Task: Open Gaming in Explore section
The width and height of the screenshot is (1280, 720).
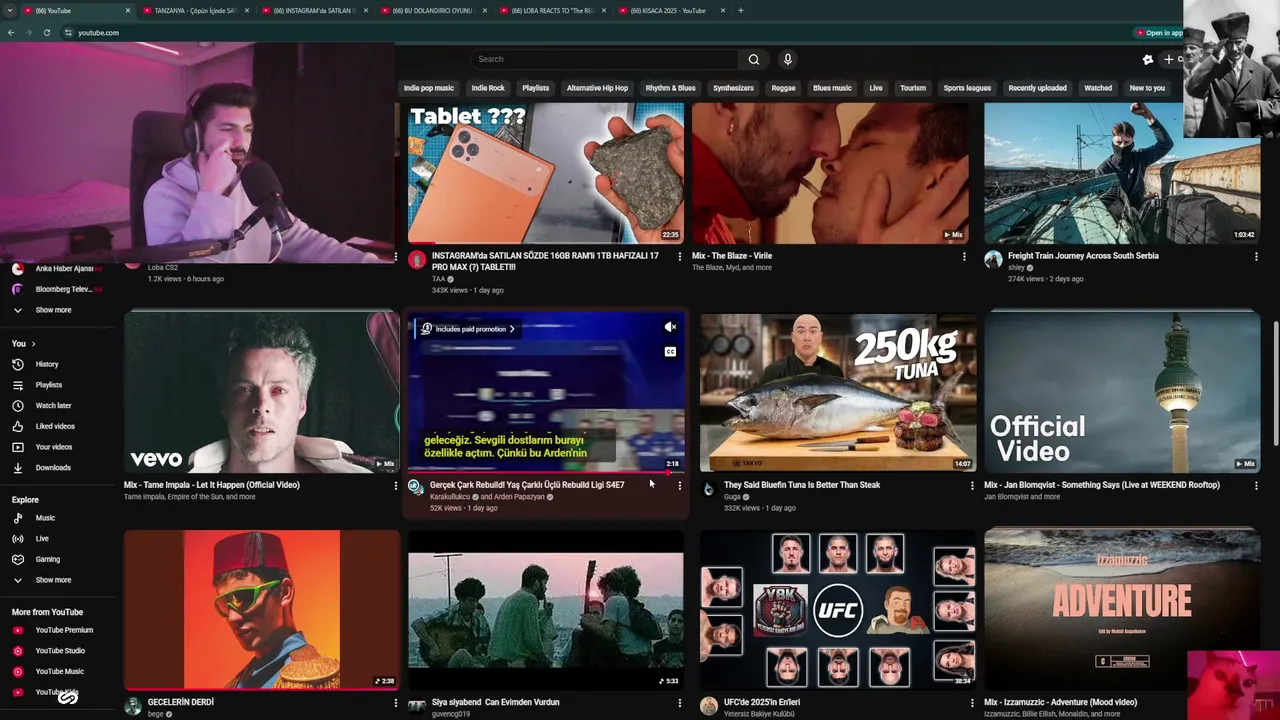Action: click(48, 559)
